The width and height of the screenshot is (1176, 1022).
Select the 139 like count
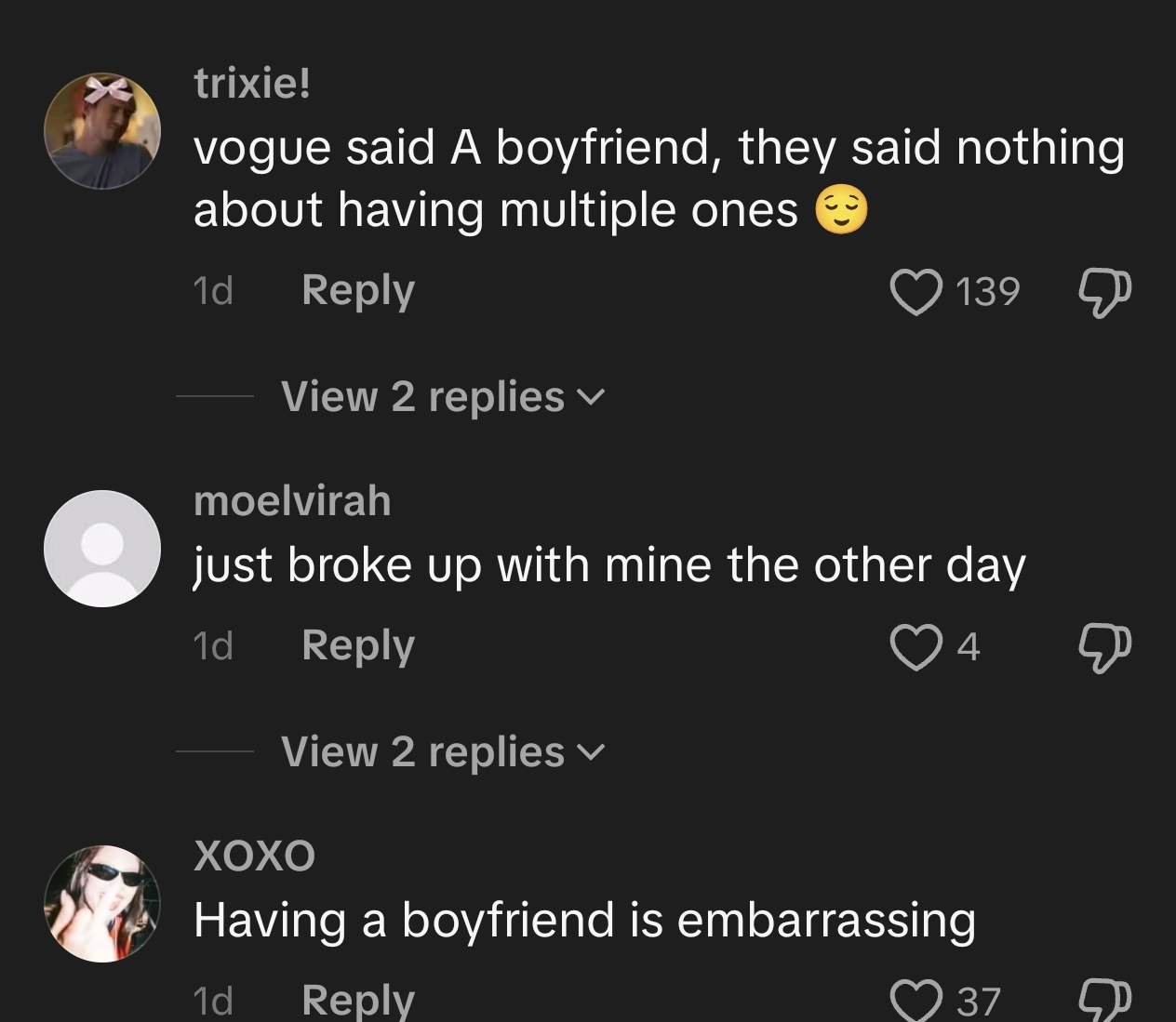coord(988,292)
